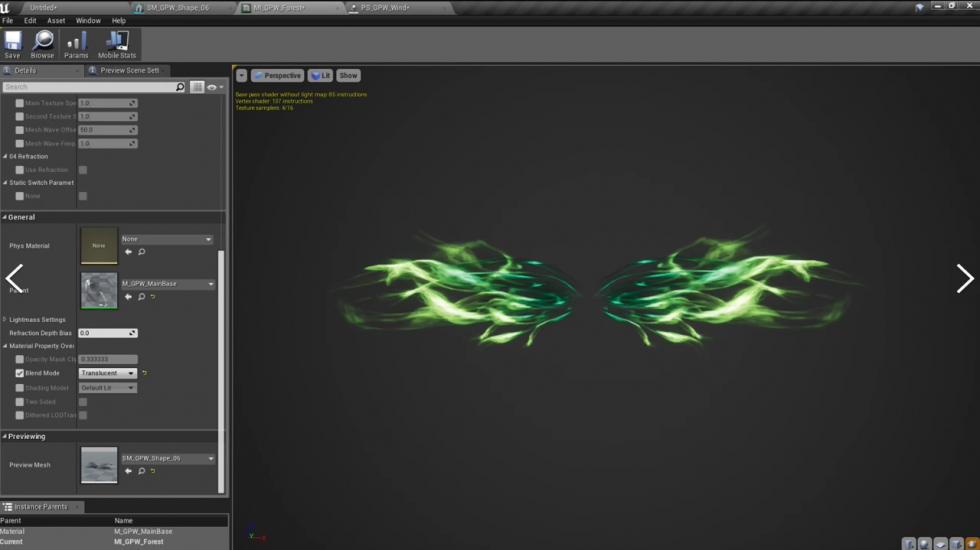Browse to Phys Material asset magnifier icon

142,252
